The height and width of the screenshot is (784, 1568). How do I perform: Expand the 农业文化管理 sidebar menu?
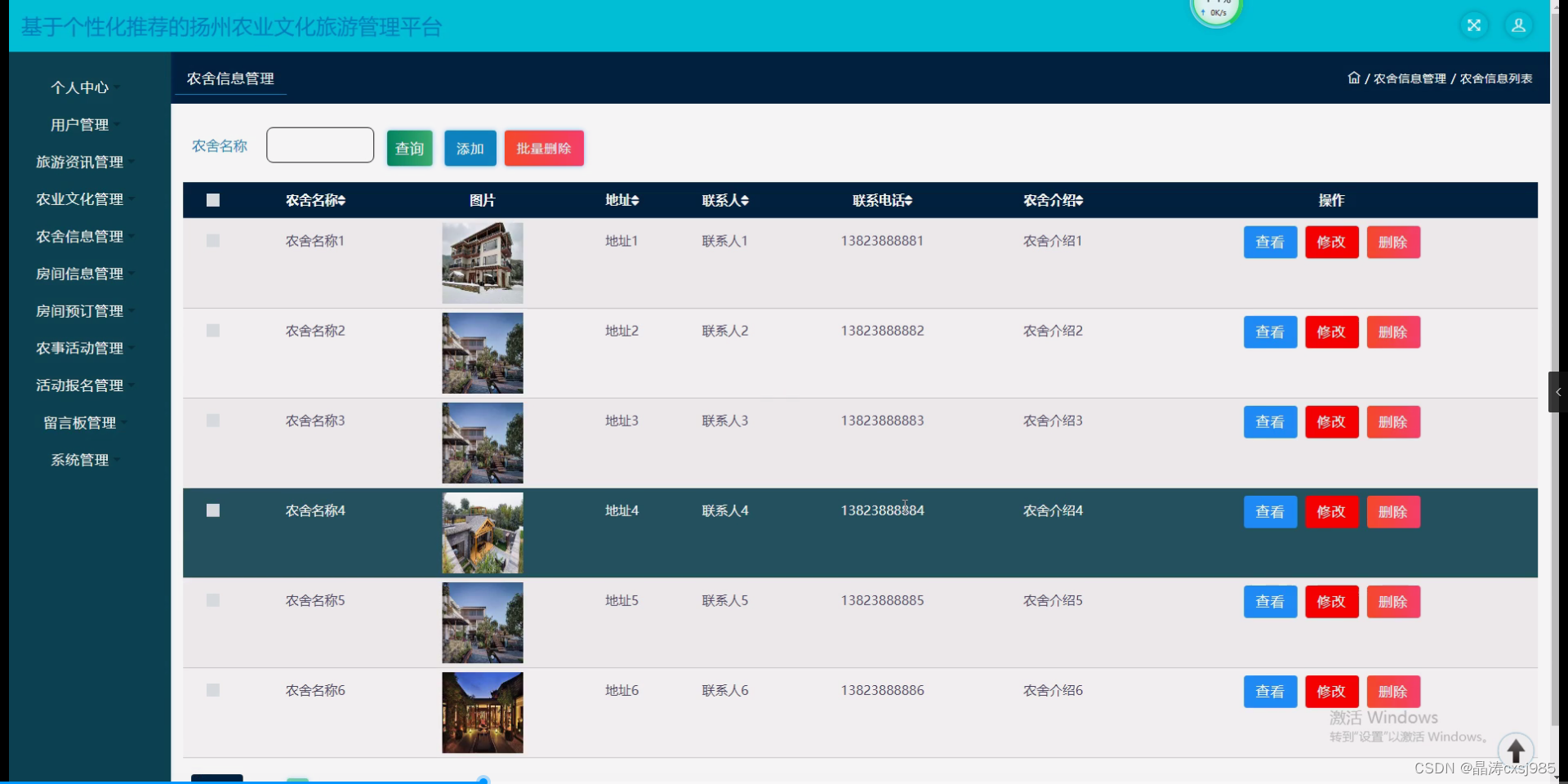80,199
